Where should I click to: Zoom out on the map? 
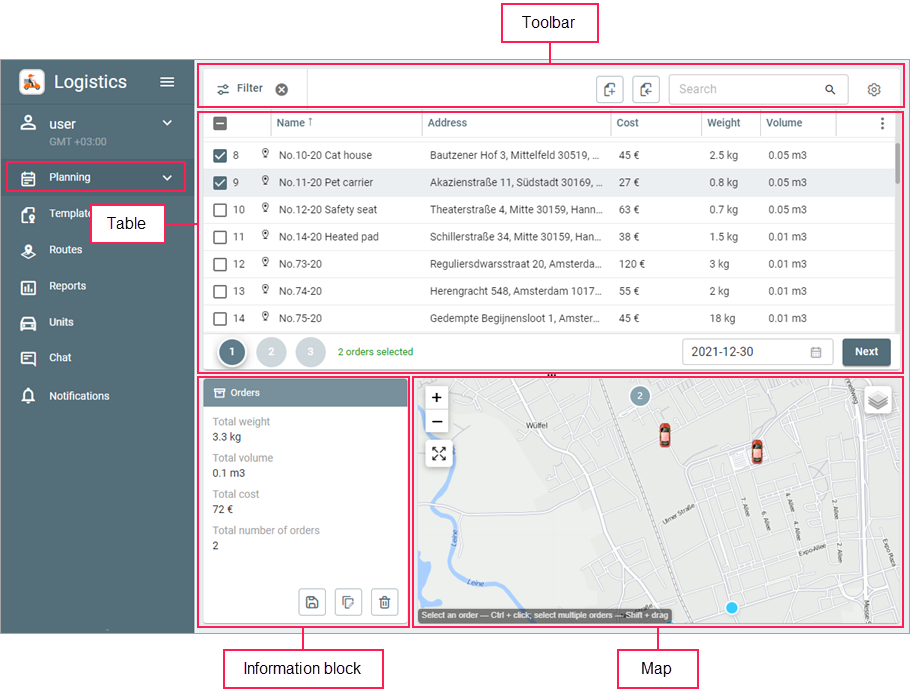(437, 422)
